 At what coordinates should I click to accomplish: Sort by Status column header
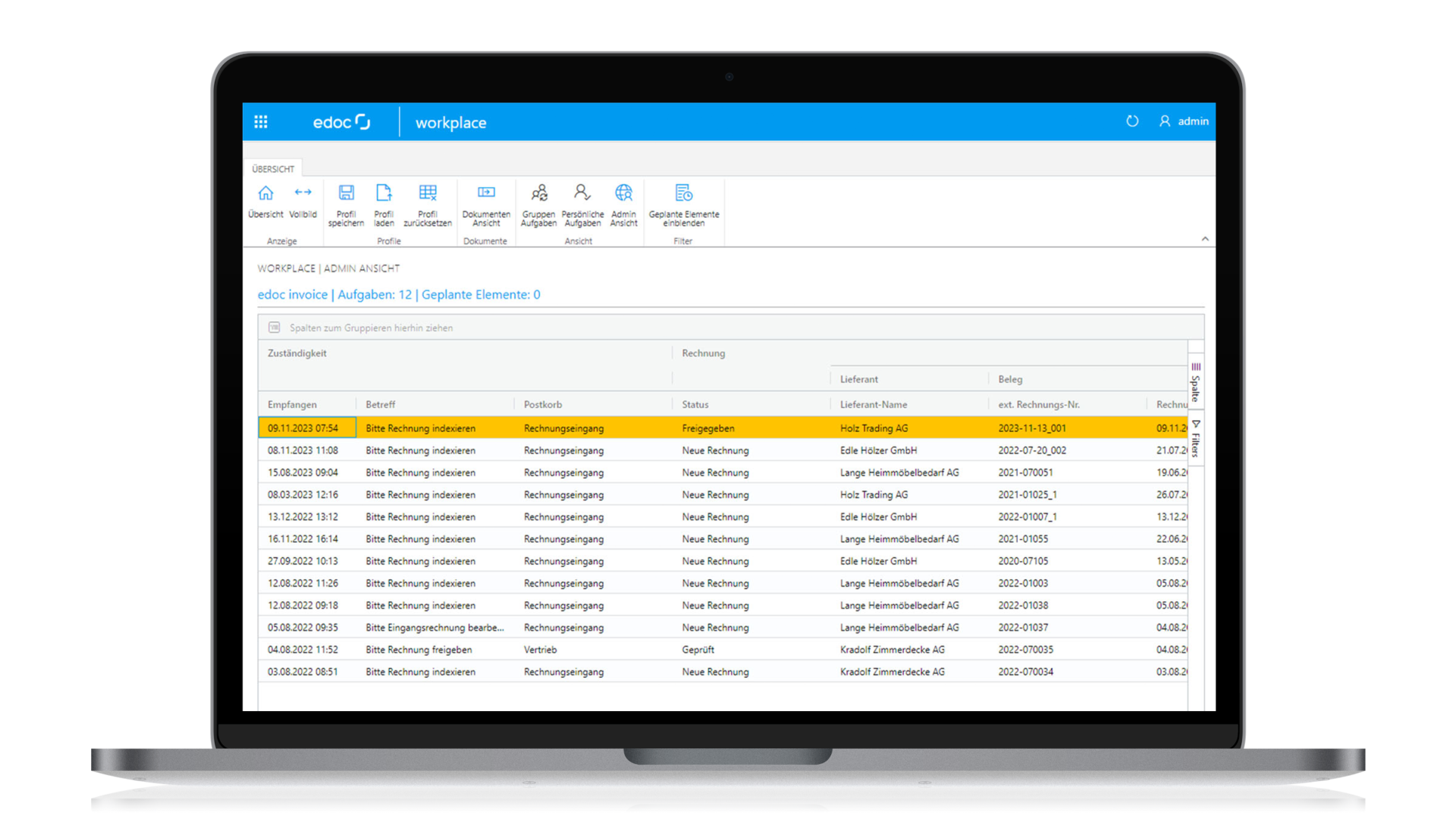click(752, 404)
